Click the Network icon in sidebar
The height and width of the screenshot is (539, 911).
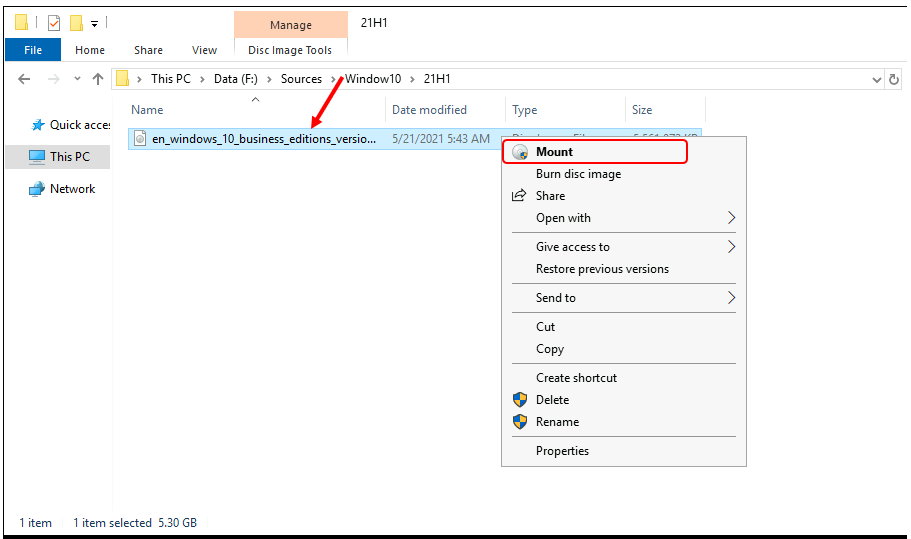[37, 189]
